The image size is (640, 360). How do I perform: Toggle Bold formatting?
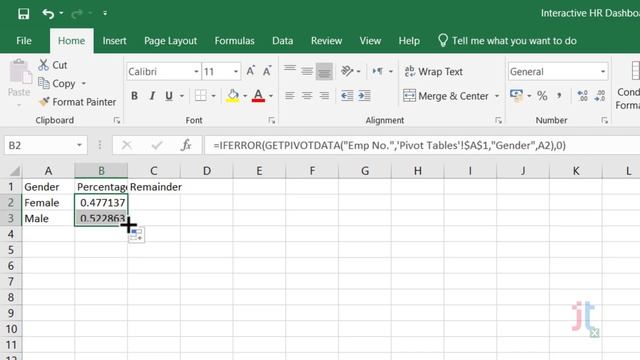(134, 96)
